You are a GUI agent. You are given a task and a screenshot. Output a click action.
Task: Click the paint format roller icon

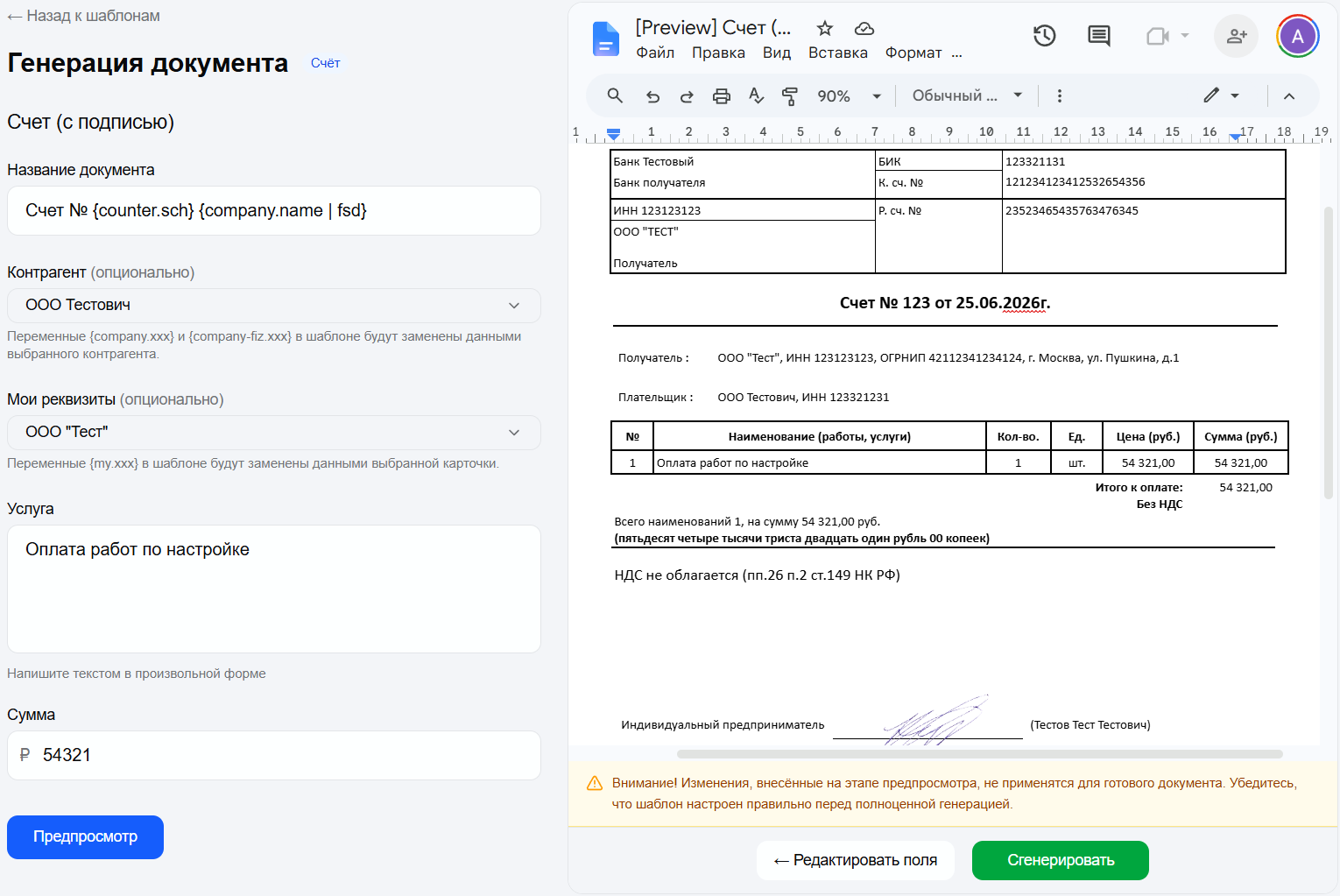pos(790,96)
